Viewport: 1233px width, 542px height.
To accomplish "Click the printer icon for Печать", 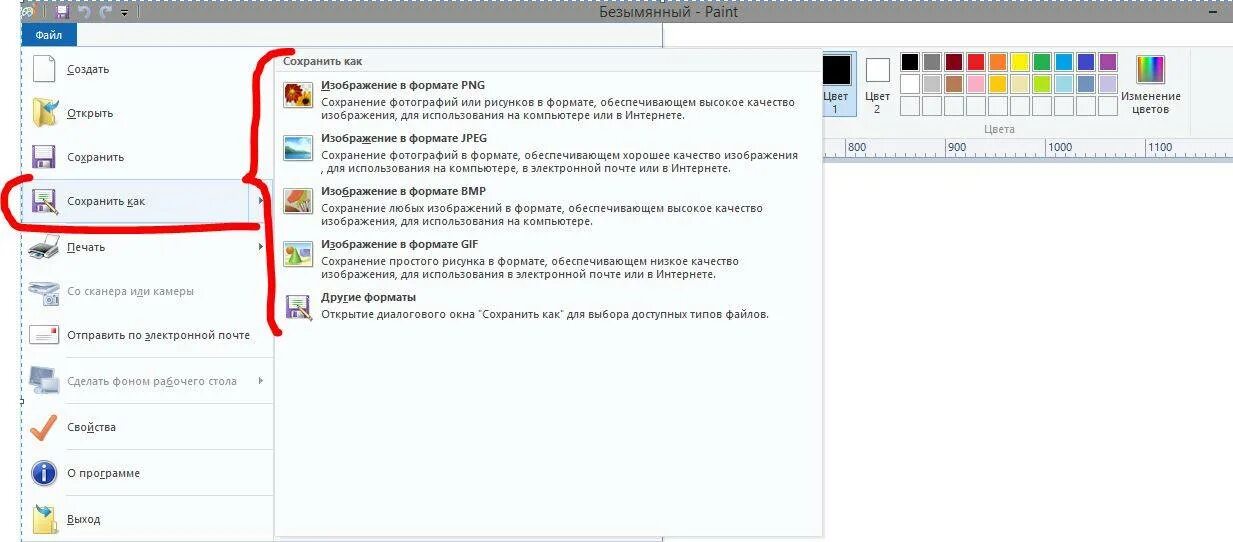I will pyautogui.click(x=44, y=247).
